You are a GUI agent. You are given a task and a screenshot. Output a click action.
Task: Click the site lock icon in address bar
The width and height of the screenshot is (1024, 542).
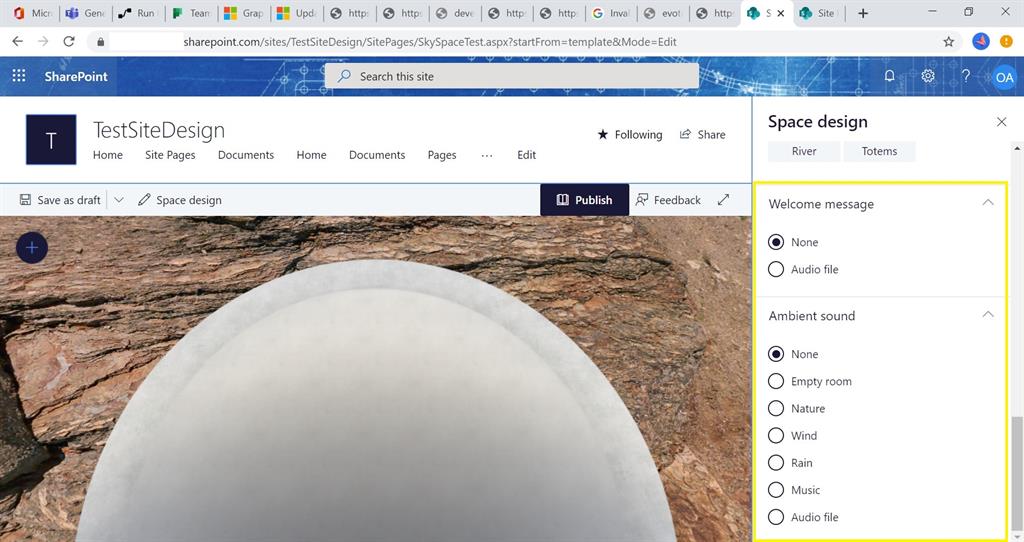[x=100, y=42]
